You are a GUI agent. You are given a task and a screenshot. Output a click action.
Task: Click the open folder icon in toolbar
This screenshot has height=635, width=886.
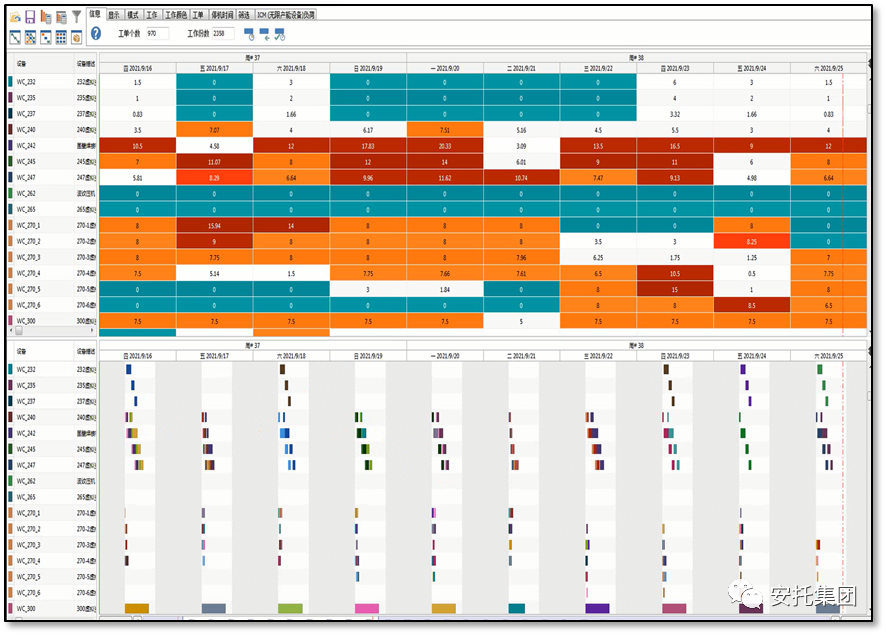coord(15,17)
